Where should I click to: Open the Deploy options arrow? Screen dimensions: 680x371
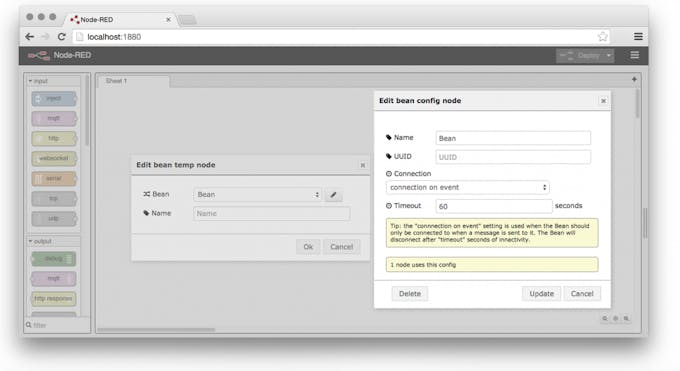coord(609,56)
